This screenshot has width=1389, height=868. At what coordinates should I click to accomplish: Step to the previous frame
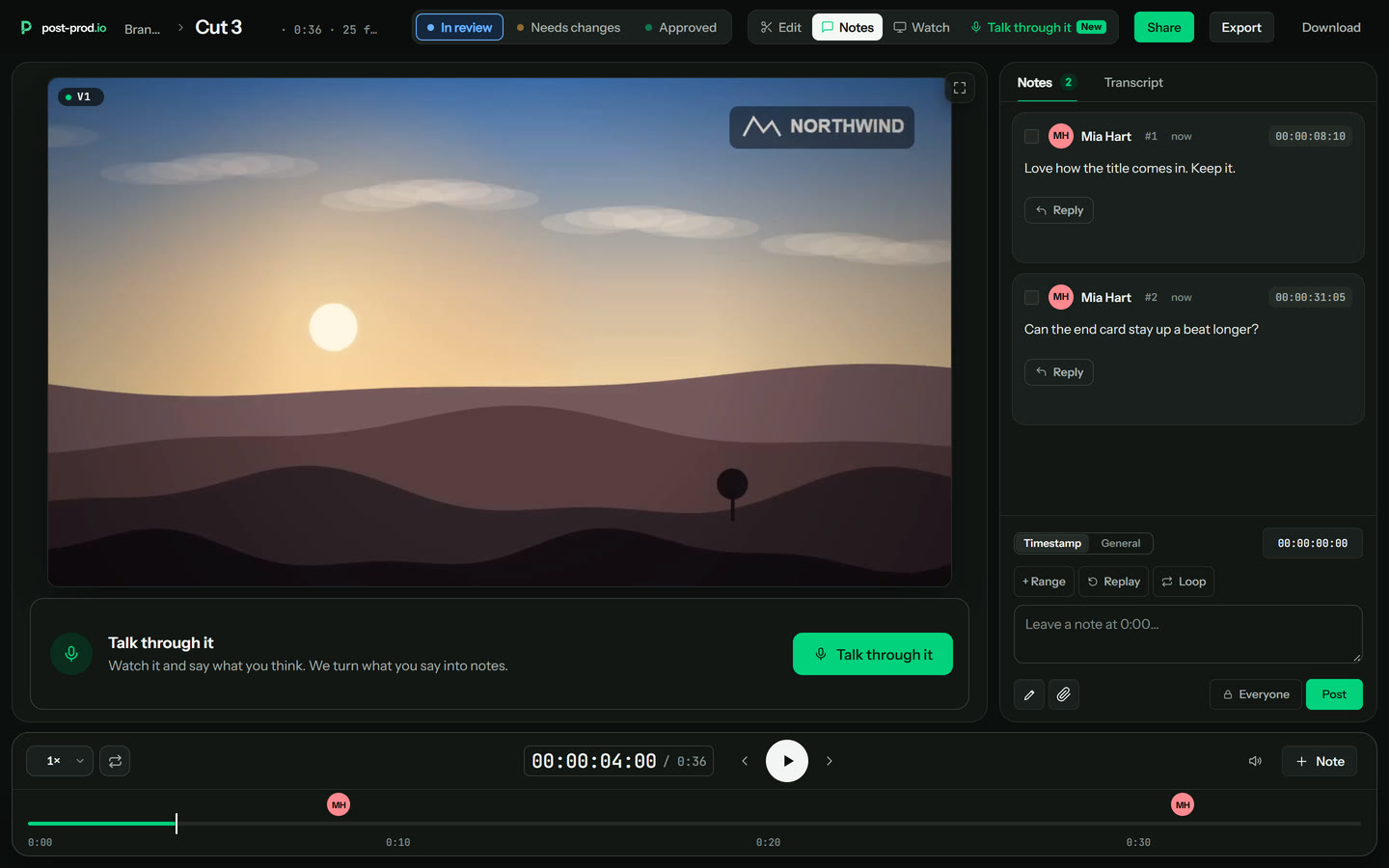[x=745, y=761]
